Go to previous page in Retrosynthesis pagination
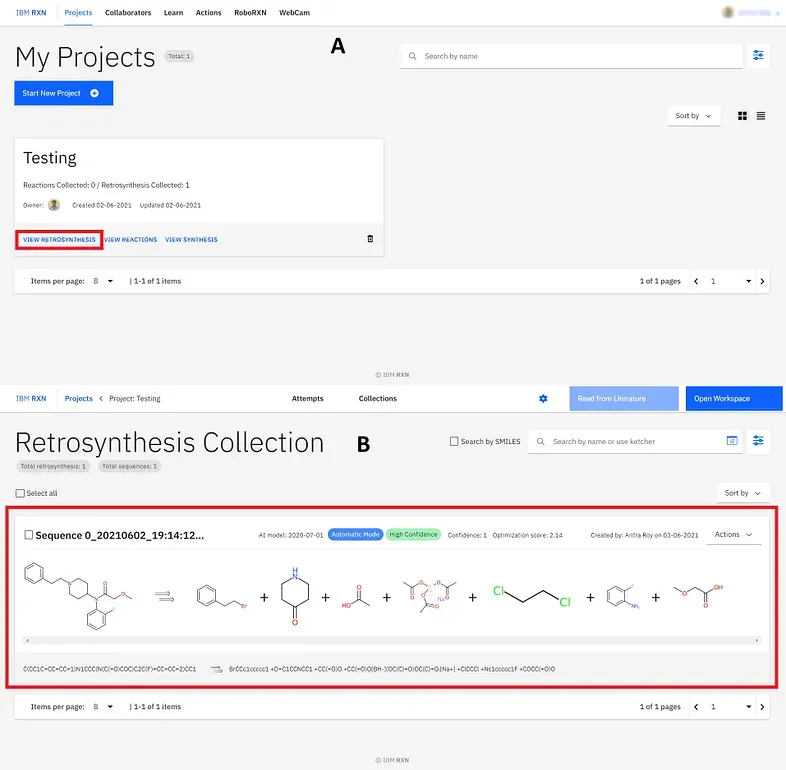This screenshot has height=770, width=786. tap(696, 707)
